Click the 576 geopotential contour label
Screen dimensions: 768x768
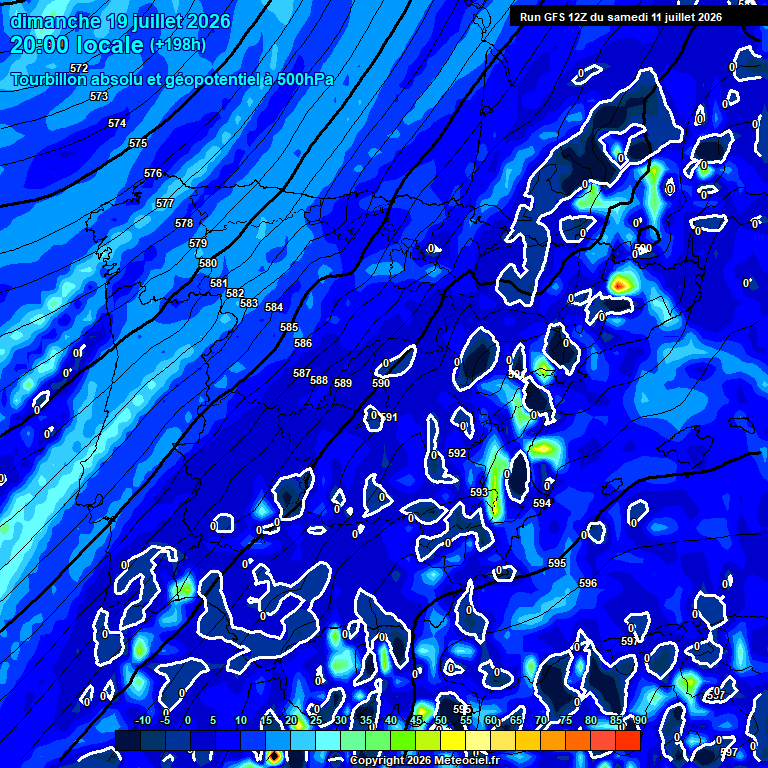(153, 173)
